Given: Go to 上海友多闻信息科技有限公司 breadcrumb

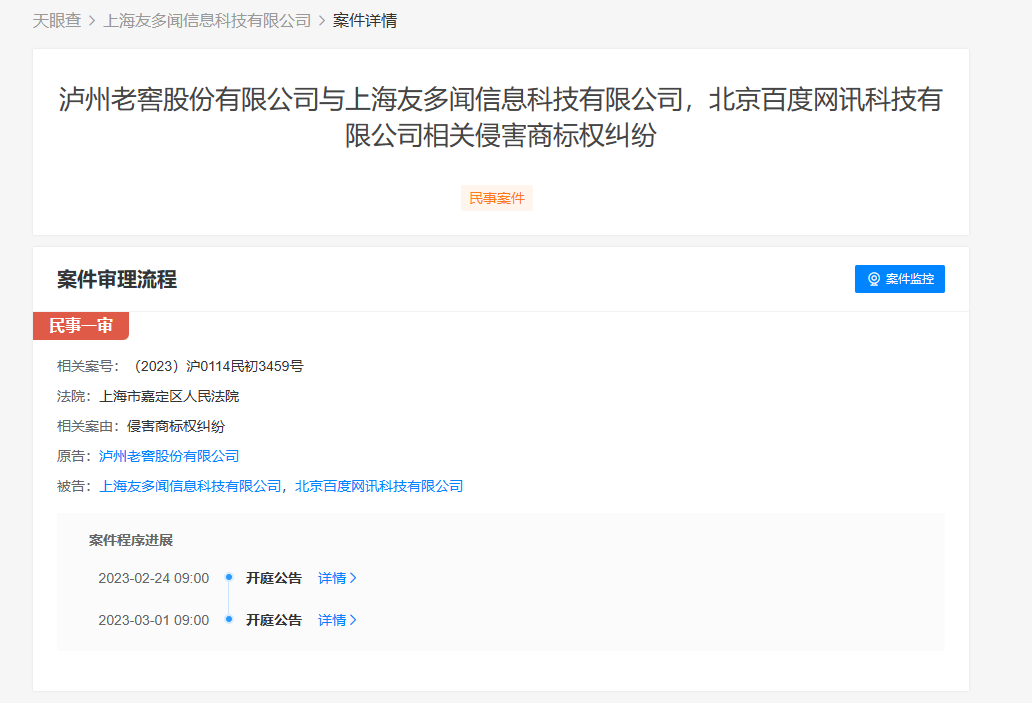Looking at the screenshot, I should click(x=207, y=21).
